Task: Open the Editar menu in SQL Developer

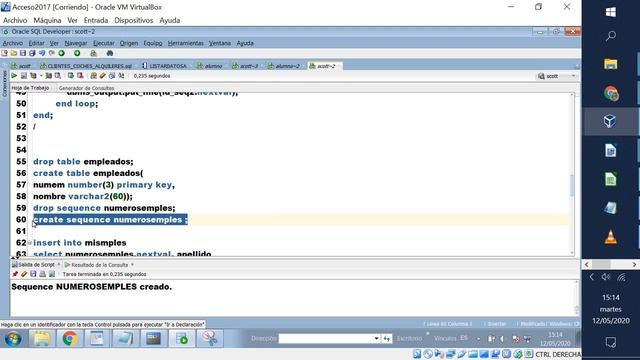Action: 36,43
